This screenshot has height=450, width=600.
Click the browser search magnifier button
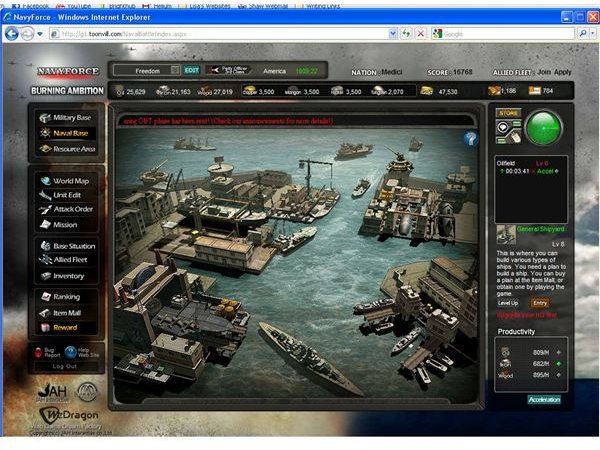(x=583, y=34)
